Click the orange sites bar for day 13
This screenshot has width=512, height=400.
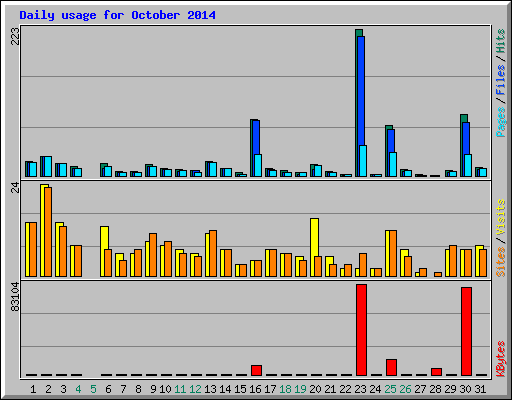(213, 253)
